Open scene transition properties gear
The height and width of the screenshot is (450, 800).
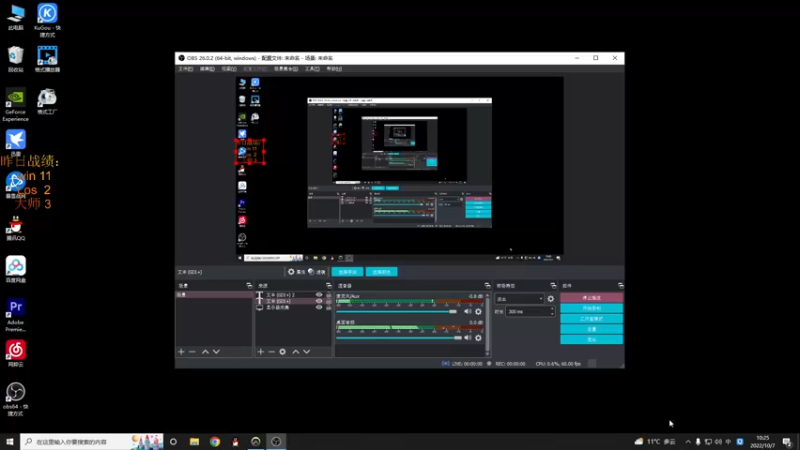click(x=551, y=298)
